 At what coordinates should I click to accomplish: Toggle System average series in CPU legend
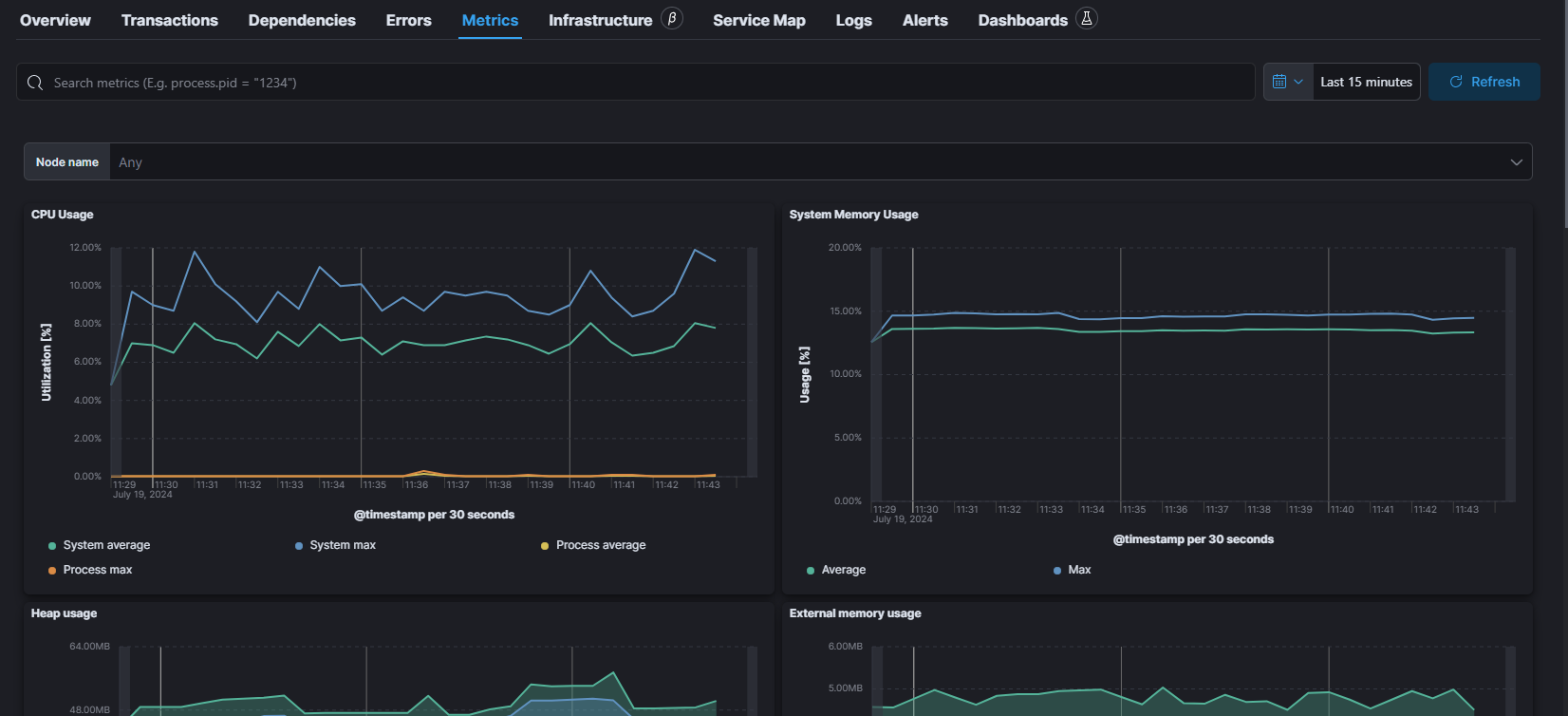(x=105, y=545)
